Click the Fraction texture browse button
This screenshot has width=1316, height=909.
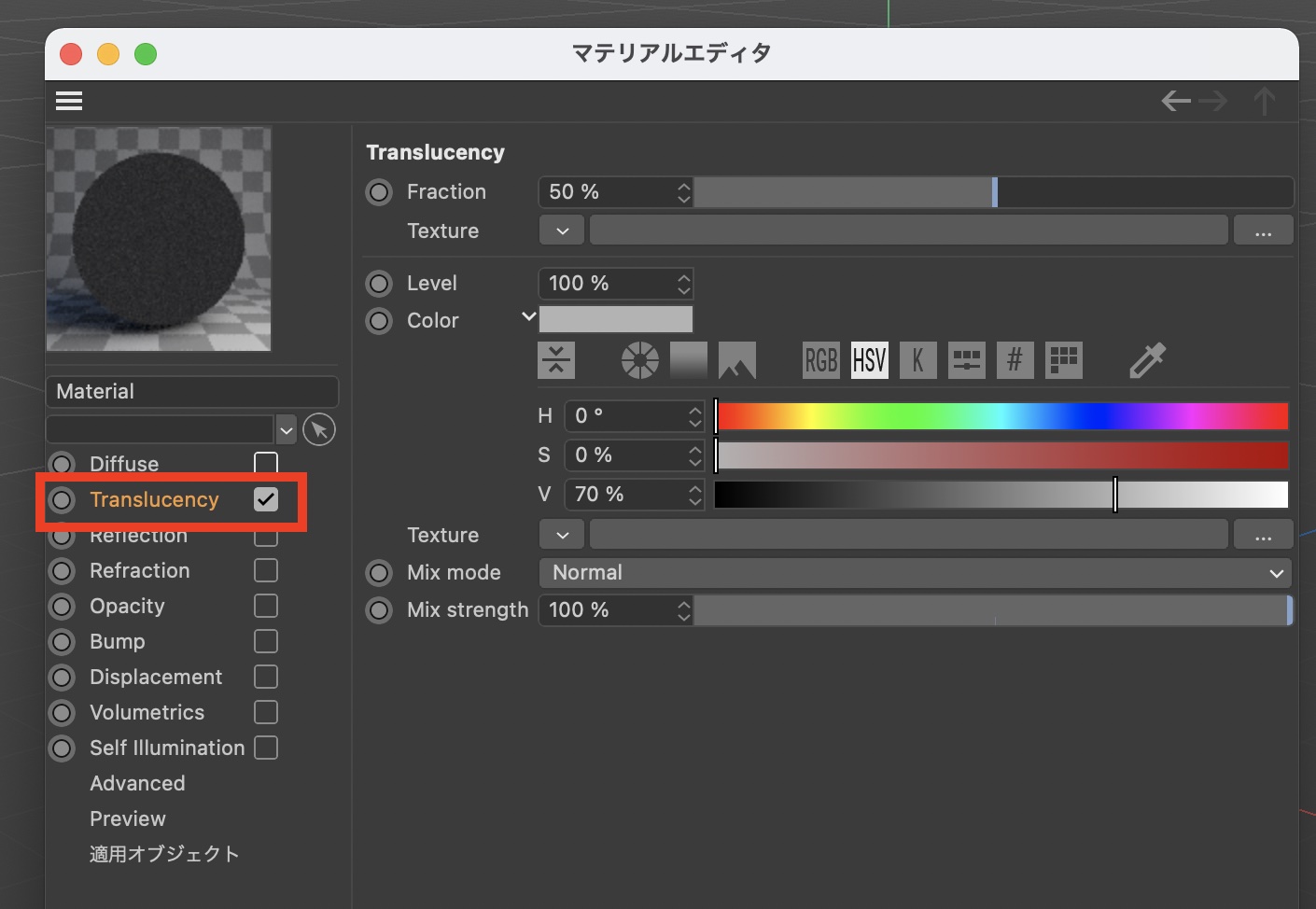[x=1263, y=231]
